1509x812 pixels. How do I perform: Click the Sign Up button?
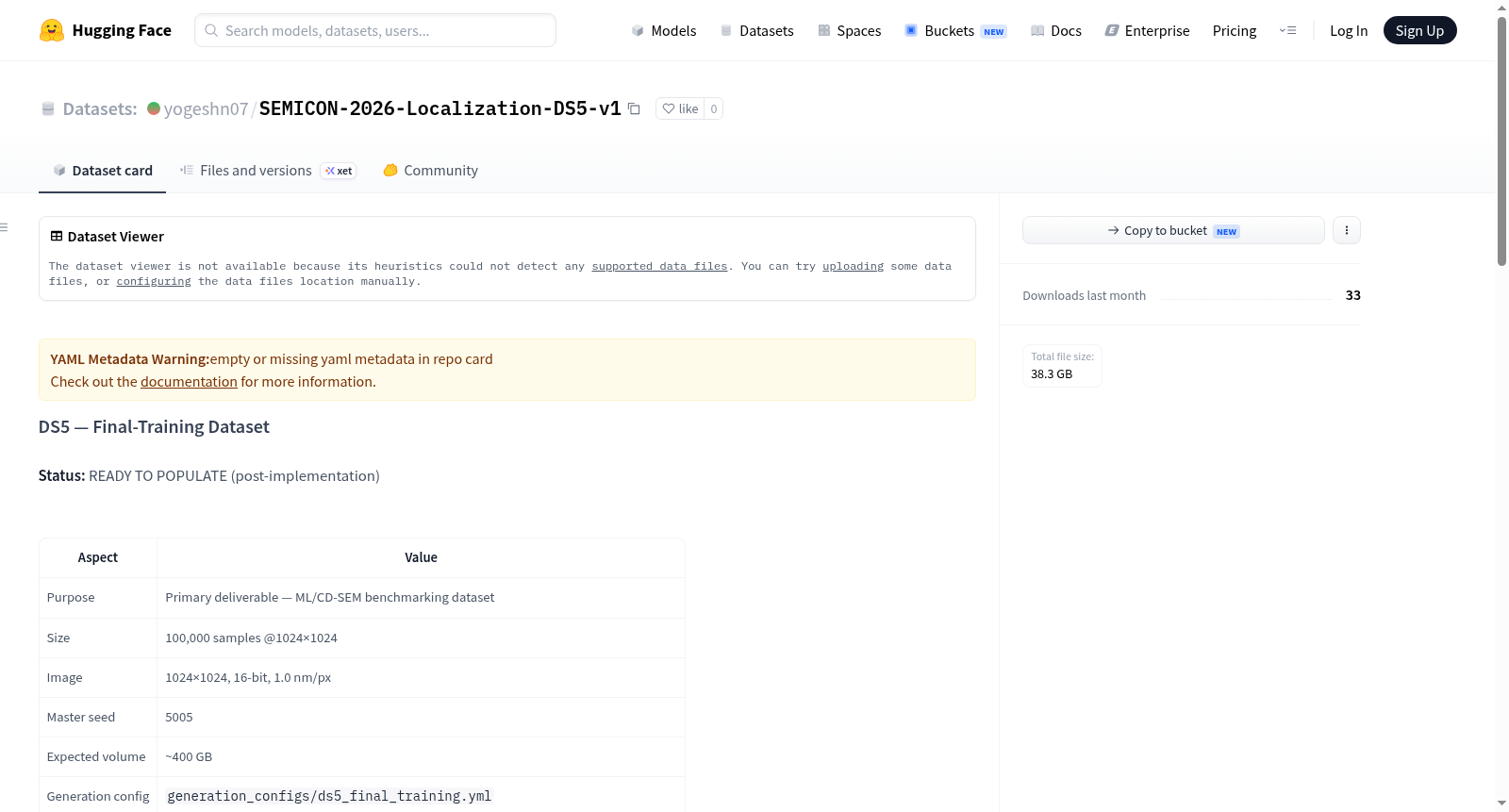pos(1419,30)
